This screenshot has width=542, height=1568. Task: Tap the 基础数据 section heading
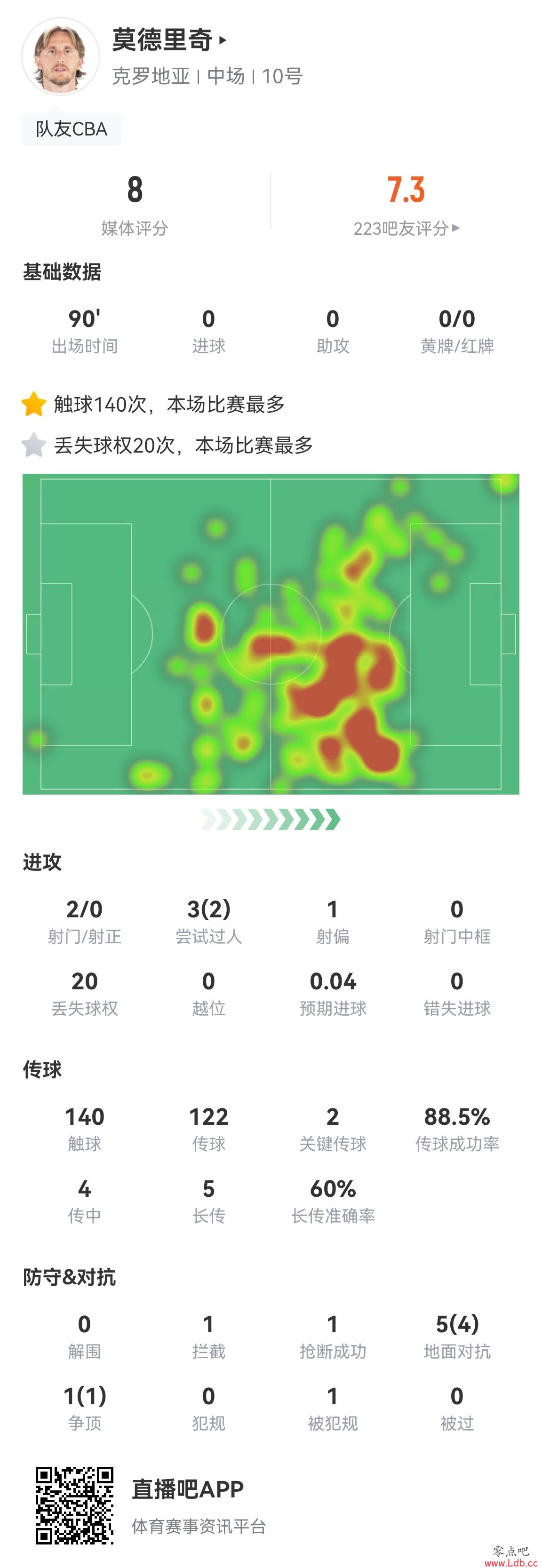[62, 271]
